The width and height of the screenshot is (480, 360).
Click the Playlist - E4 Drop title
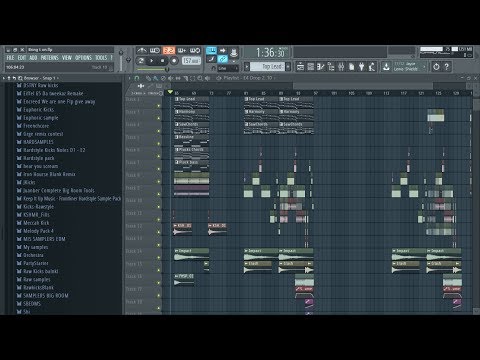248,78
